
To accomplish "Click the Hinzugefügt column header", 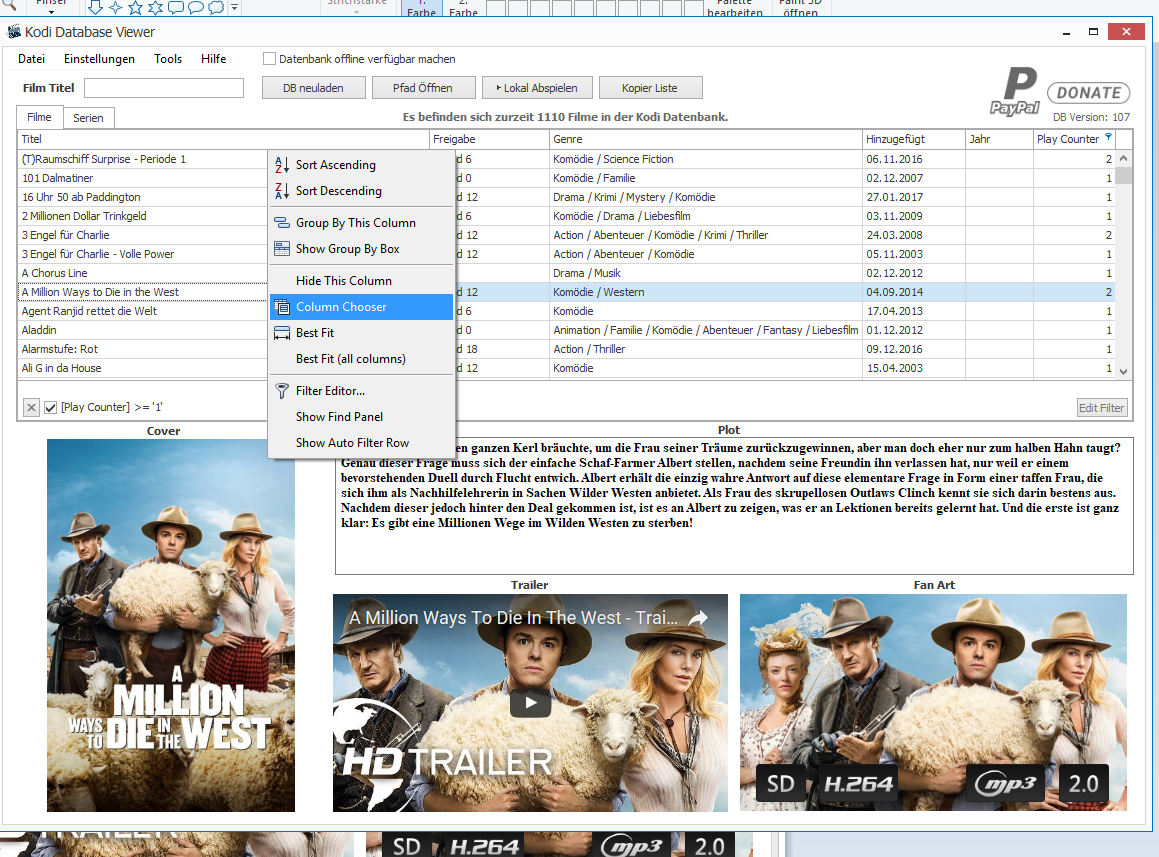I will (914, 139).
